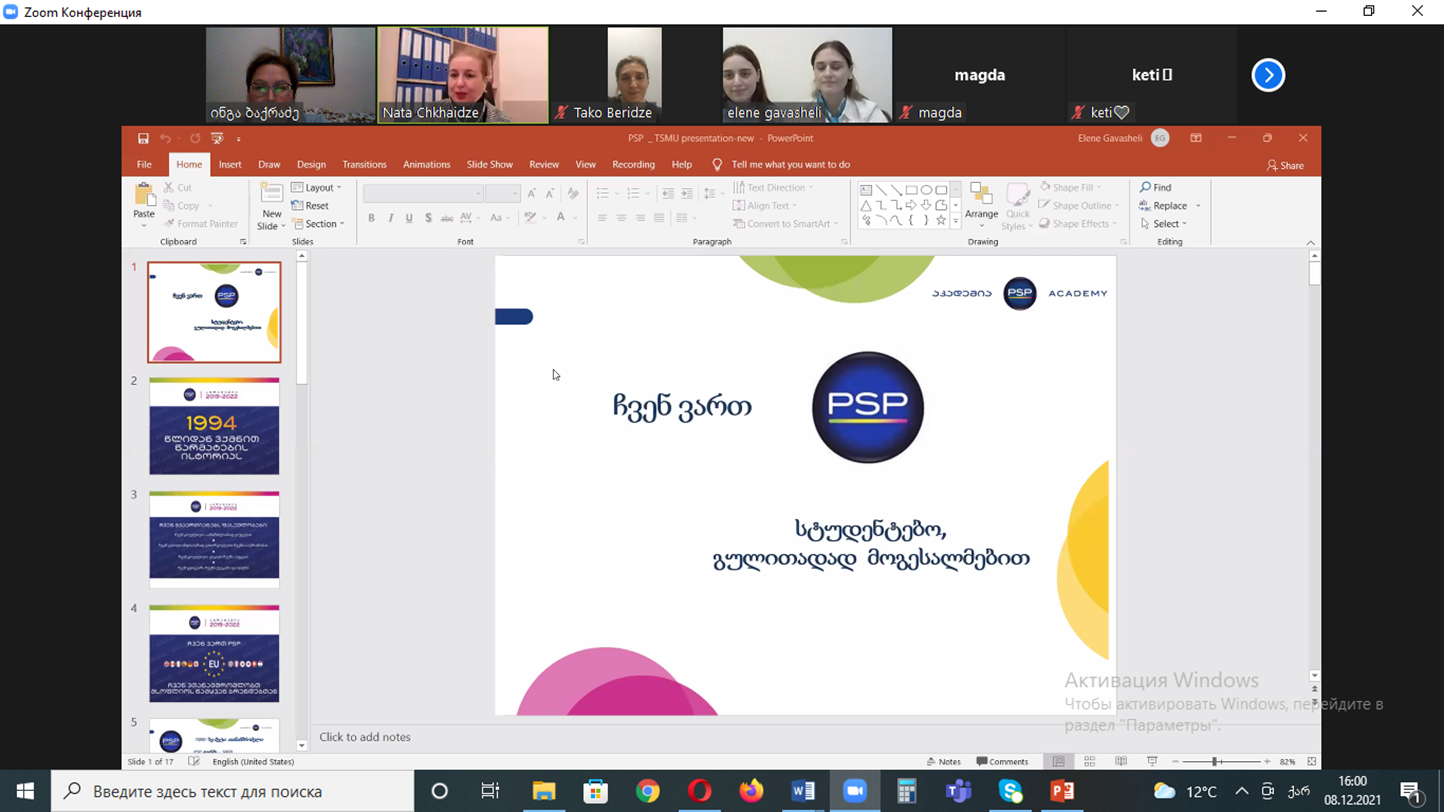Image resolution: width=1444 pixels, height=812 pixels.
Task: Click Nata Chkhaidze video tile in Zoom
Action: 463,75
